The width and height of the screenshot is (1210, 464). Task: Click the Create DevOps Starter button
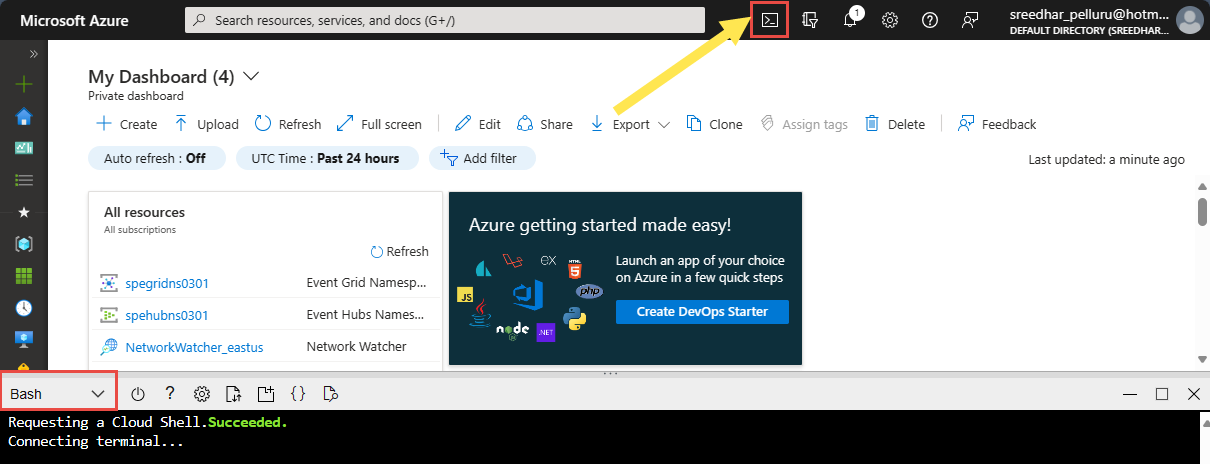point(702,311)
